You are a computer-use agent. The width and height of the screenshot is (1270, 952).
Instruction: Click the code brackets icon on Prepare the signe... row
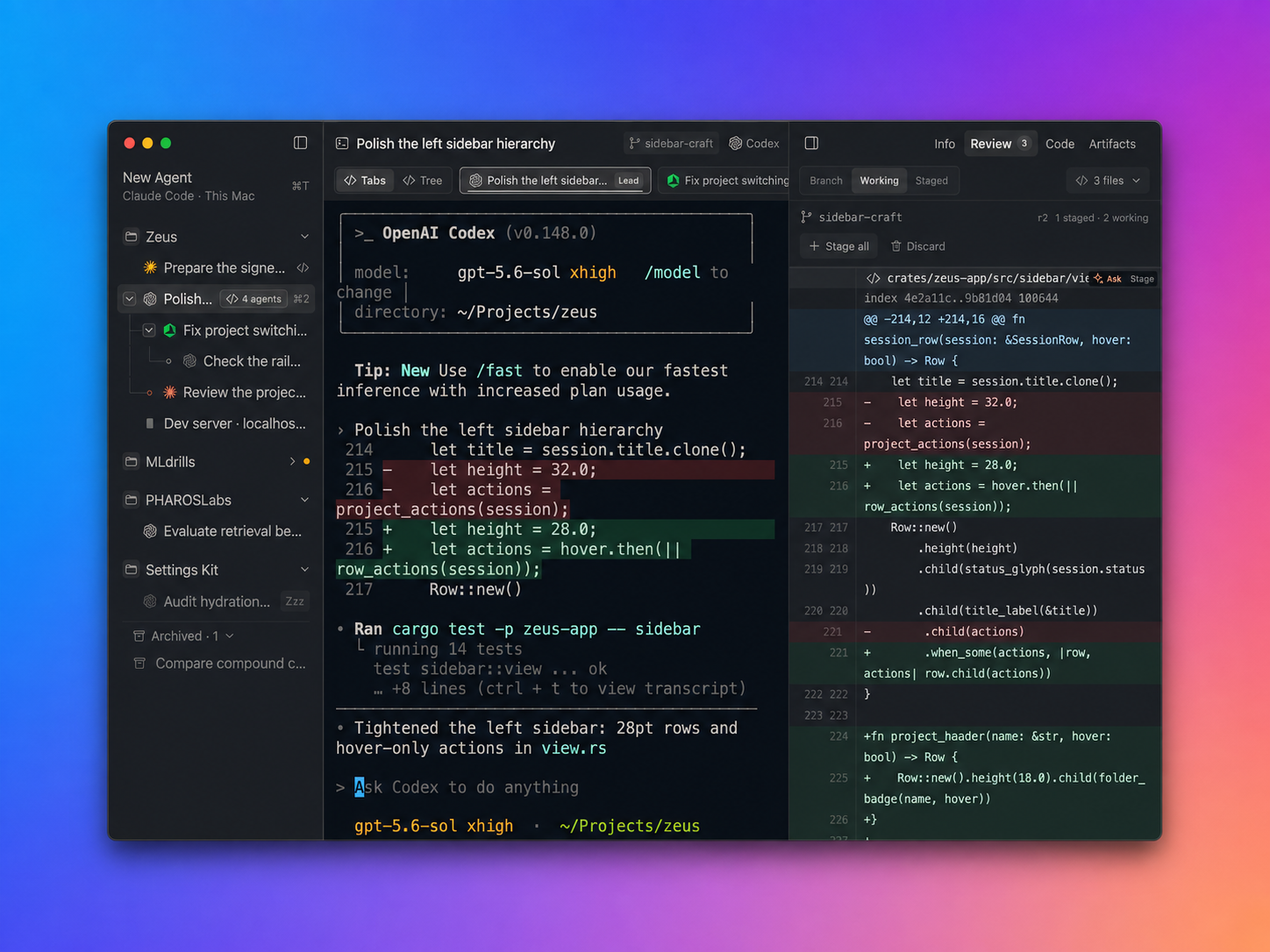[303, 267]
